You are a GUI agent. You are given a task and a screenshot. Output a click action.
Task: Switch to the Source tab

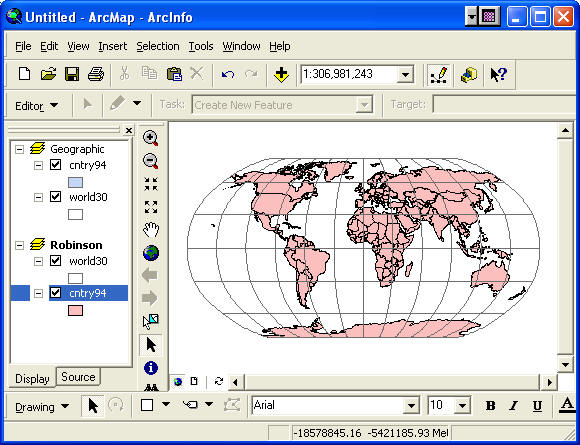(78, 377)
